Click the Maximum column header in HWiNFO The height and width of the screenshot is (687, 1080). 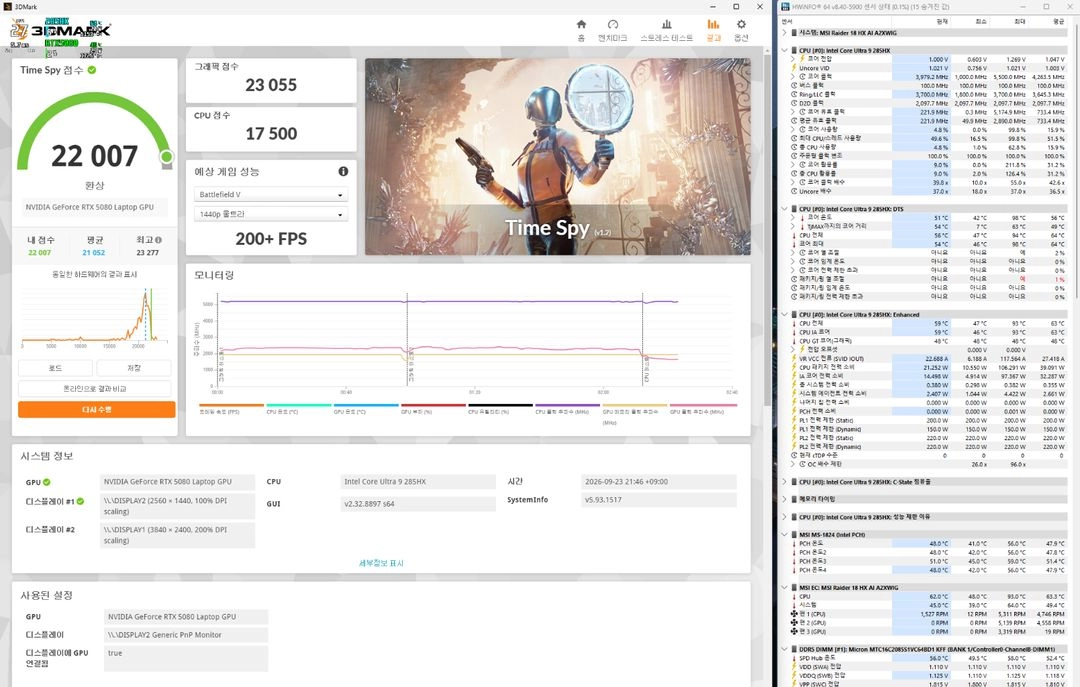[x=1019, y=21]
